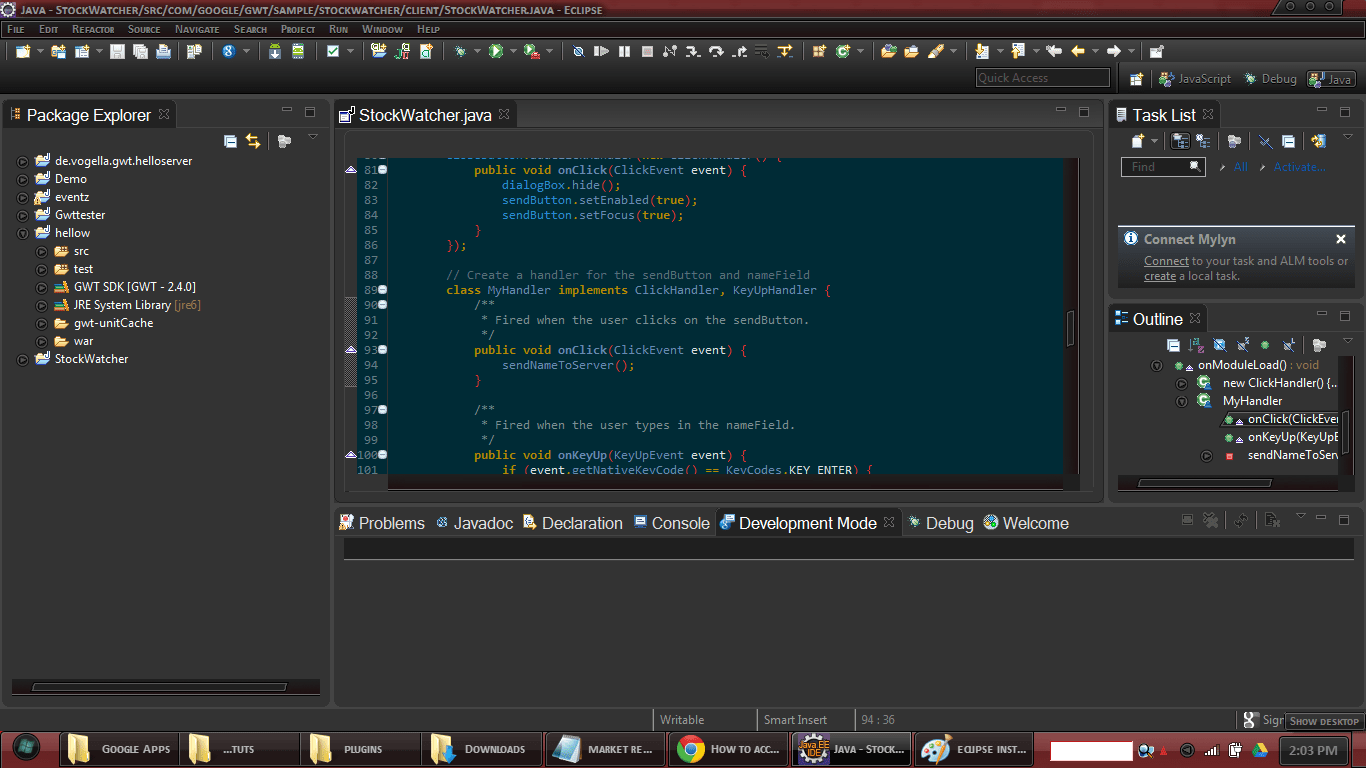Open the Run button dropdown arrow
The image size is (1366, 768).
click(513, 51)
